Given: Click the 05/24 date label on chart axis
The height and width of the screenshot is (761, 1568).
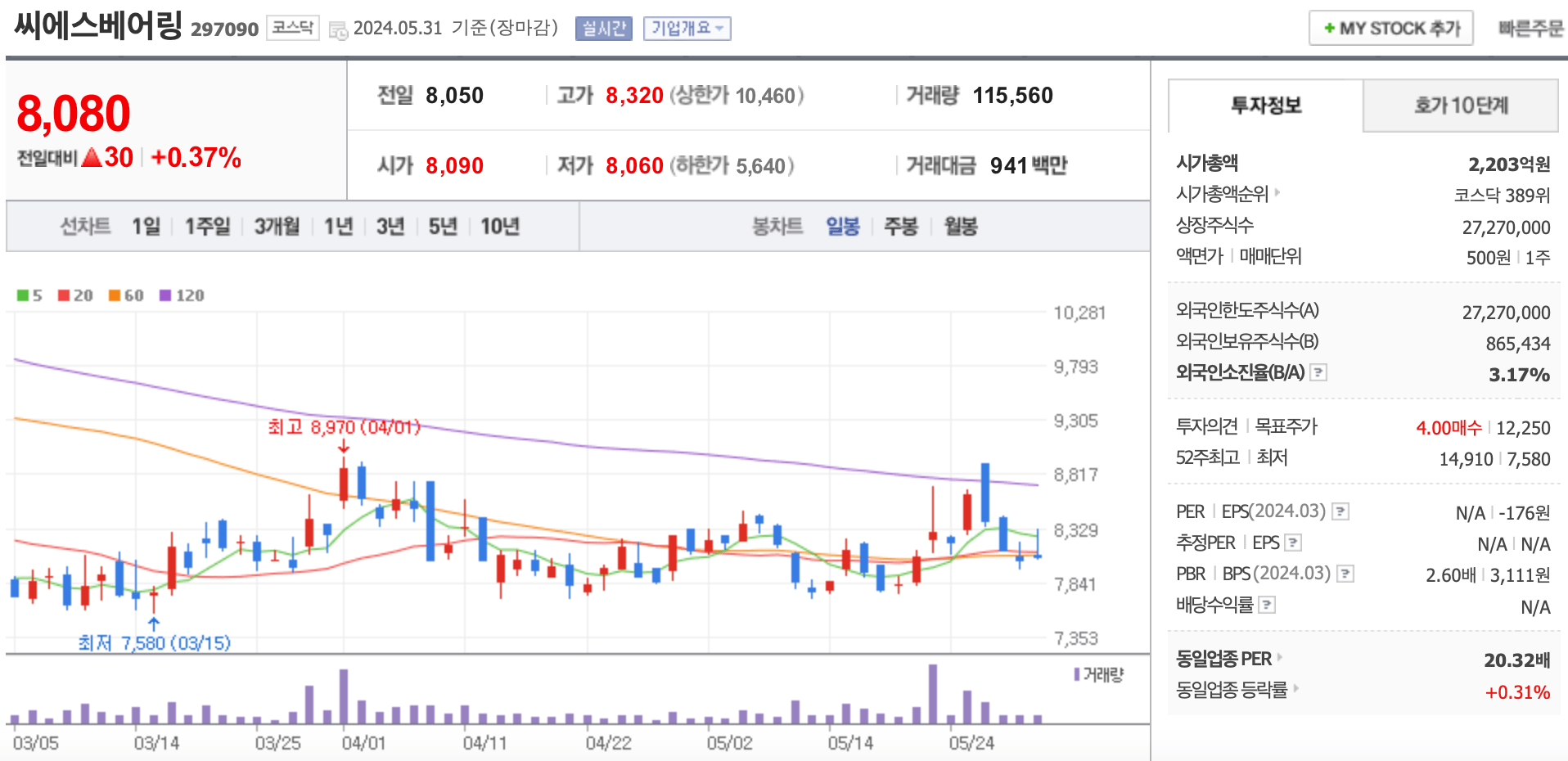Looking at the screenshot, I should 971,743.
